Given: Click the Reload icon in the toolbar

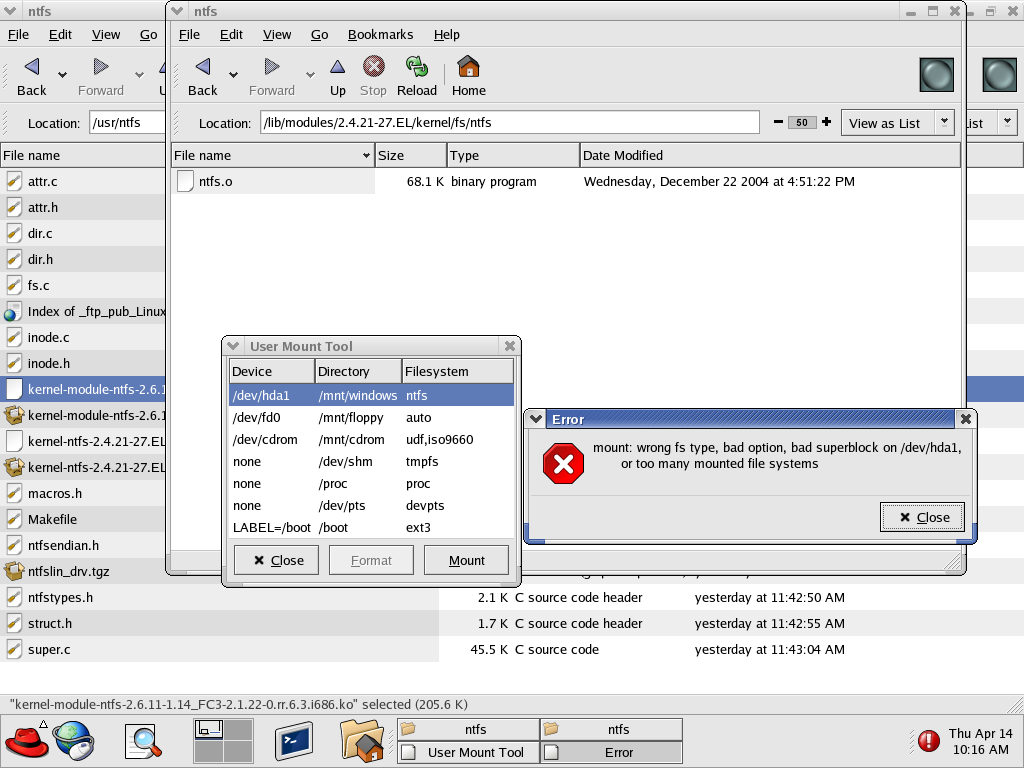Looking at the screenshot, I should 417,76.
